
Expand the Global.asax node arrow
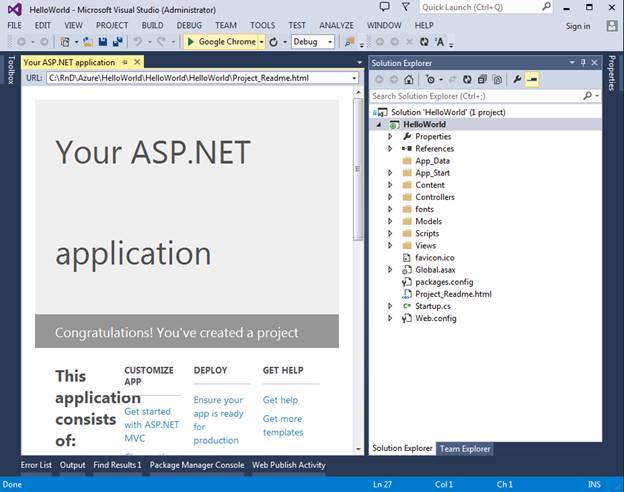(x=390, y=270)
